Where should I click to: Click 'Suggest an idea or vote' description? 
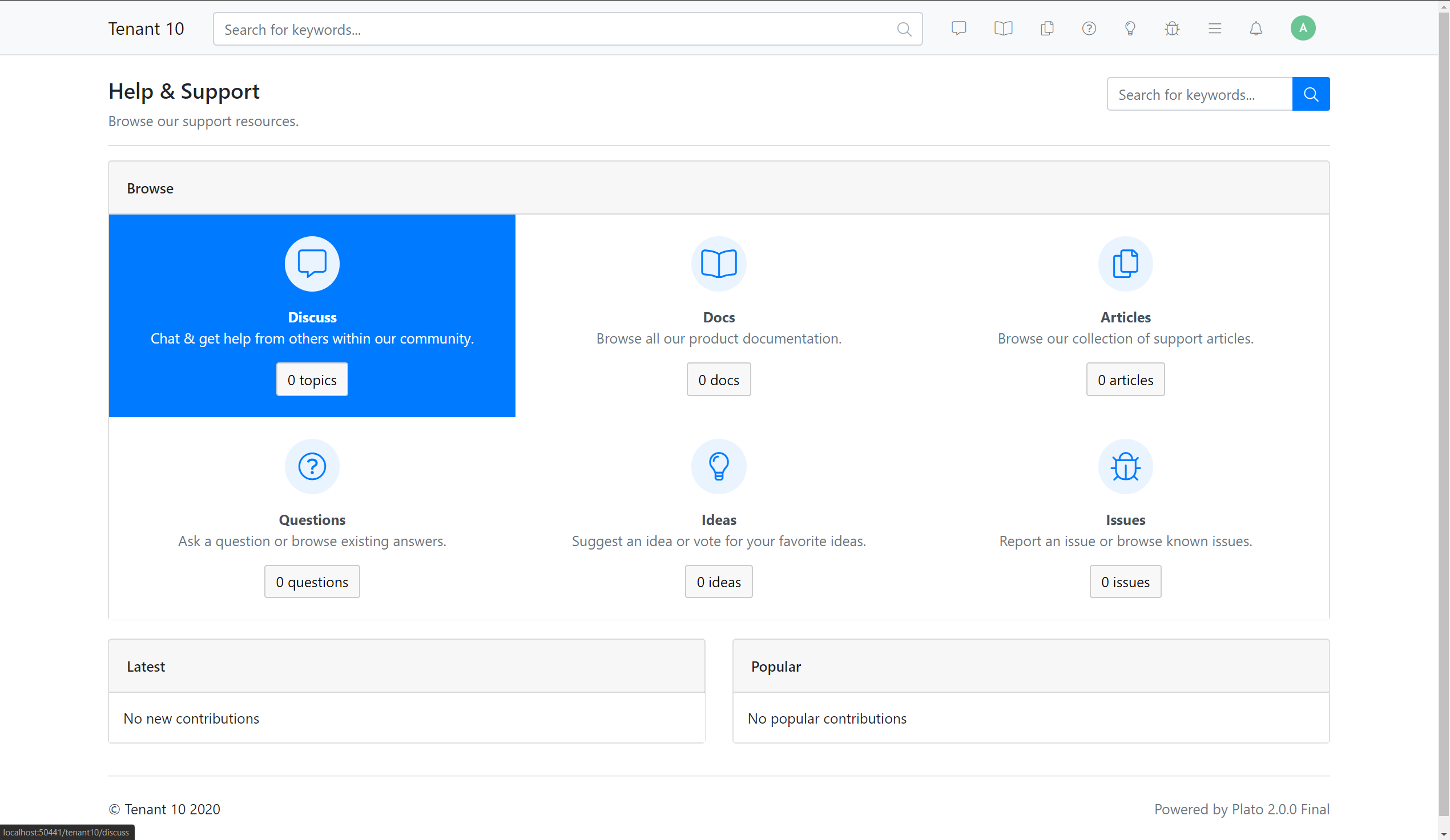719,542
